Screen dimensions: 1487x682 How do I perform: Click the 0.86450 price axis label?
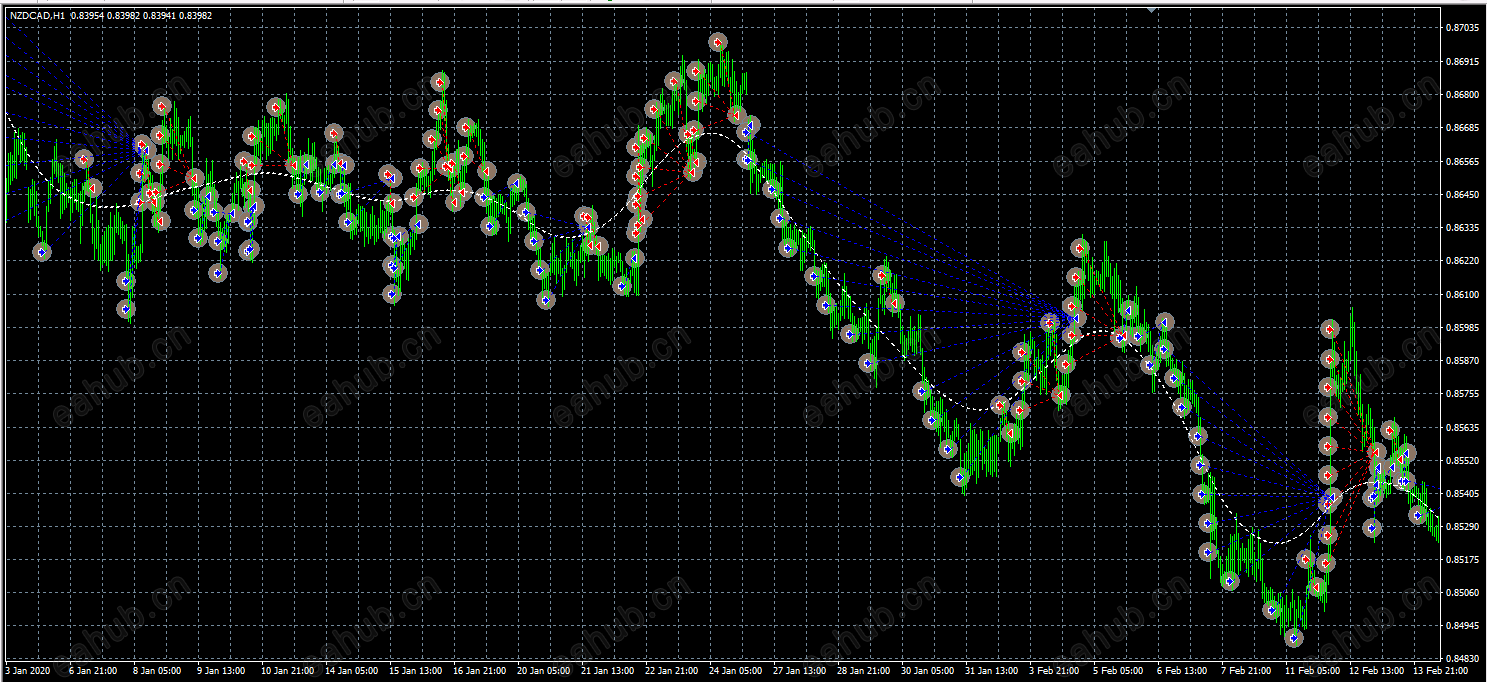tap(1464, 194)
